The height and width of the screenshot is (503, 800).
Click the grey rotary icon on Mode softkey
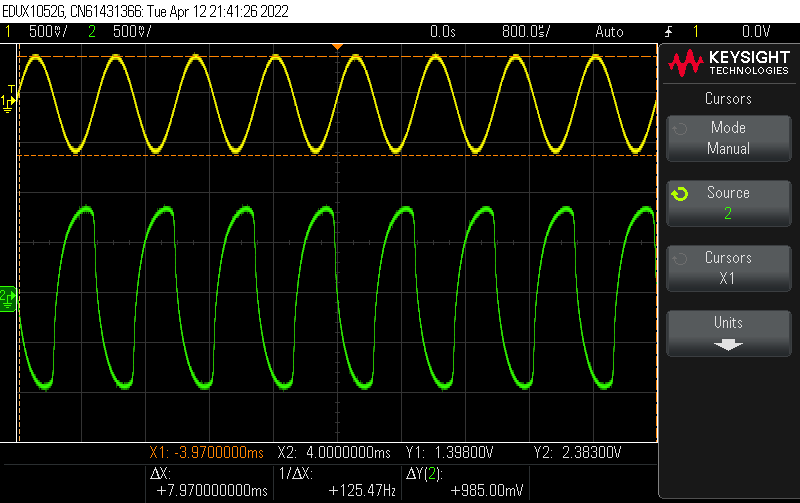coord(679,129)
